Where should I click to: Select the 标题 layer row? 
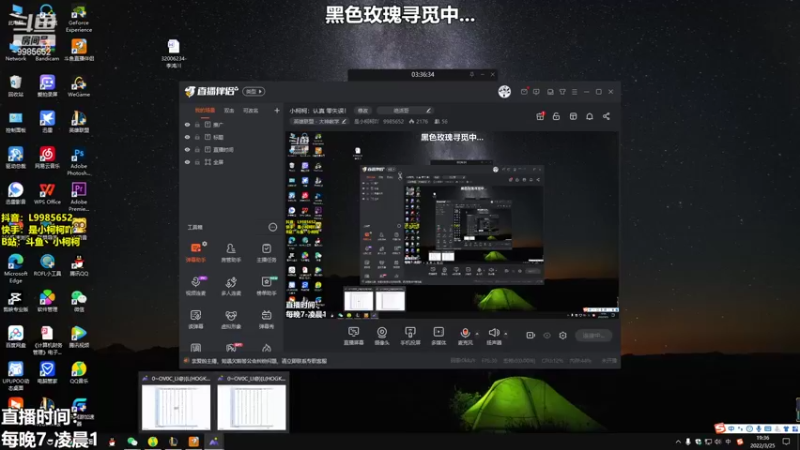232,137
